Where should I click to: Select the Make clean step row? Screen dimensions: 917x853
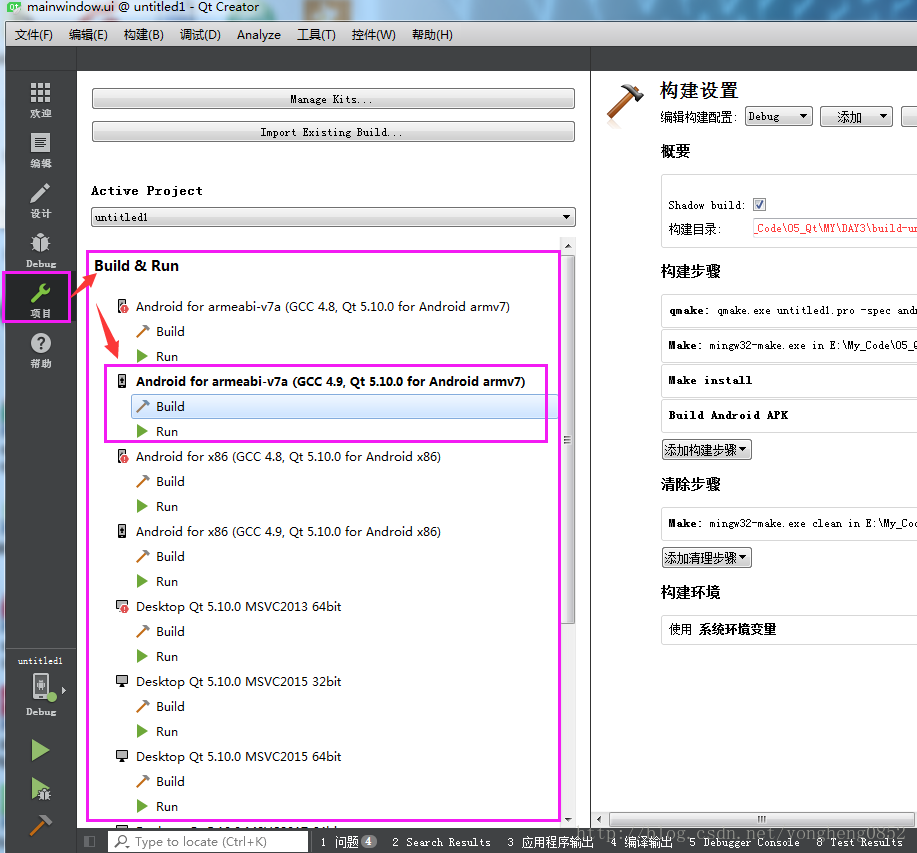coord(790,523)
